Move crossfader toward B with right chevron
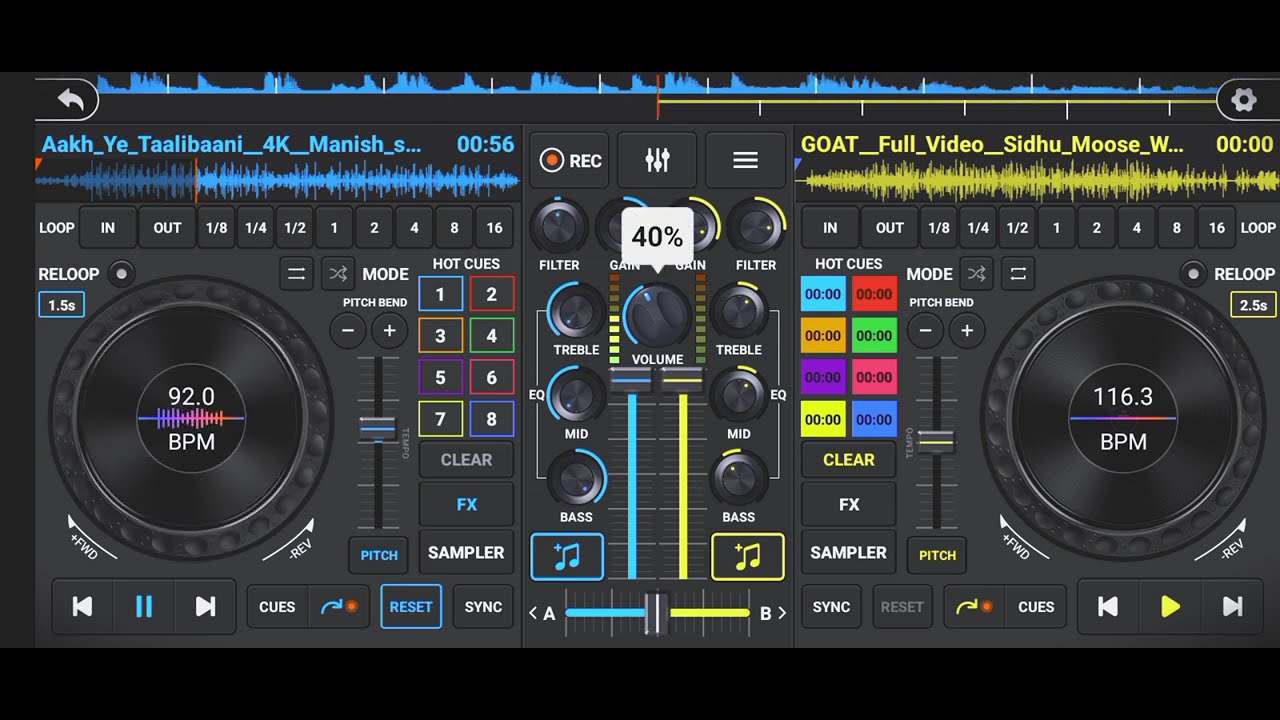 781,613
